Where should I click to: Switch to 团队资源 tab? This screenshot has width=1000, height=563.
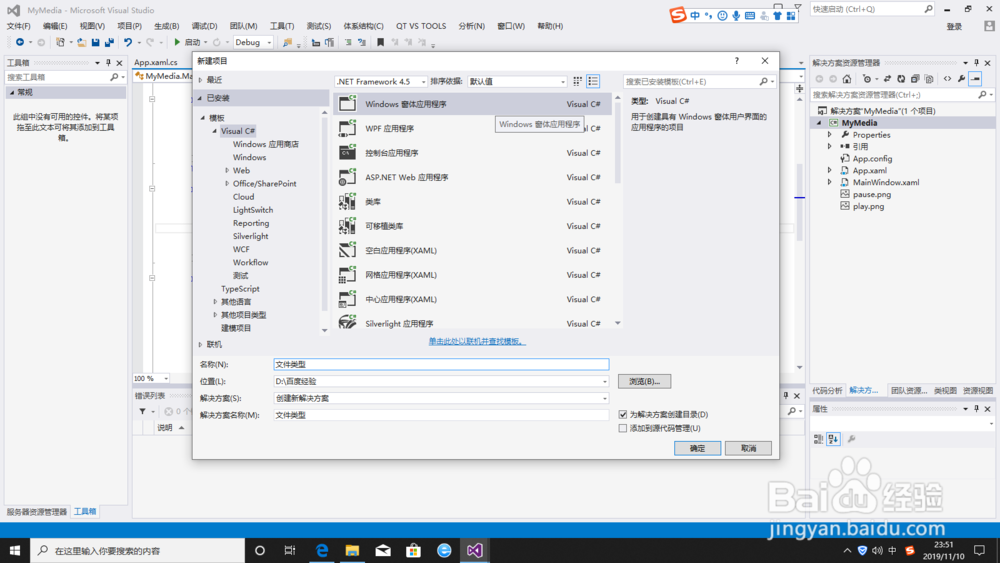coord(909,390)
